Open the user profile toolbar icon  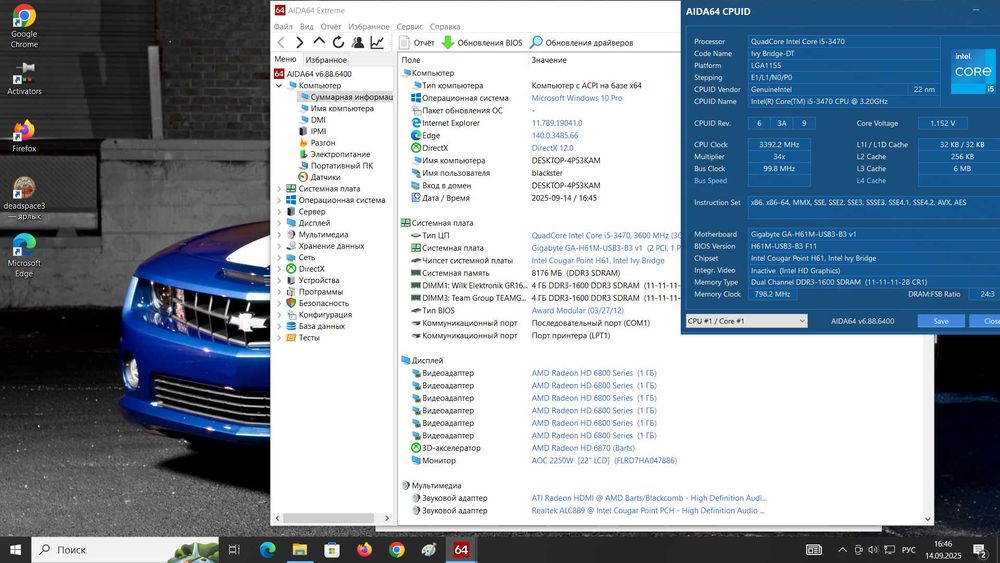[x=358, y=43]
